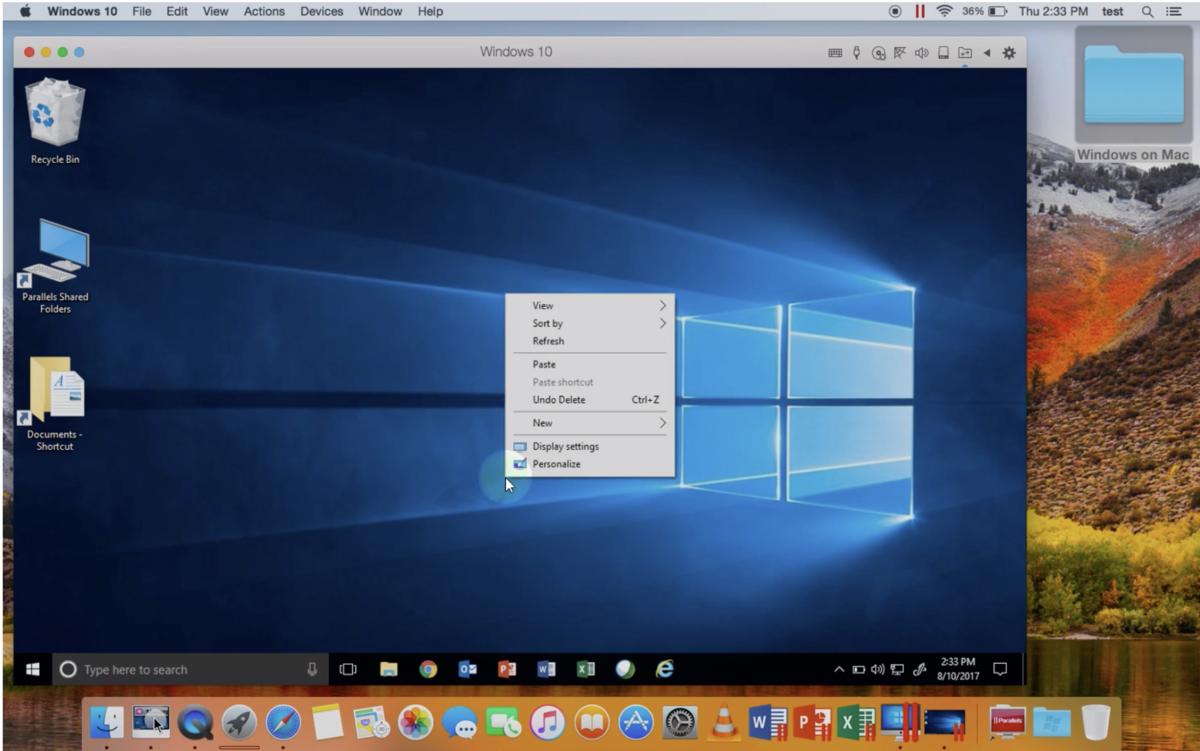Open Launchpad from the macOS Dock
1200x751 pixels.
[x=239, y=722]
